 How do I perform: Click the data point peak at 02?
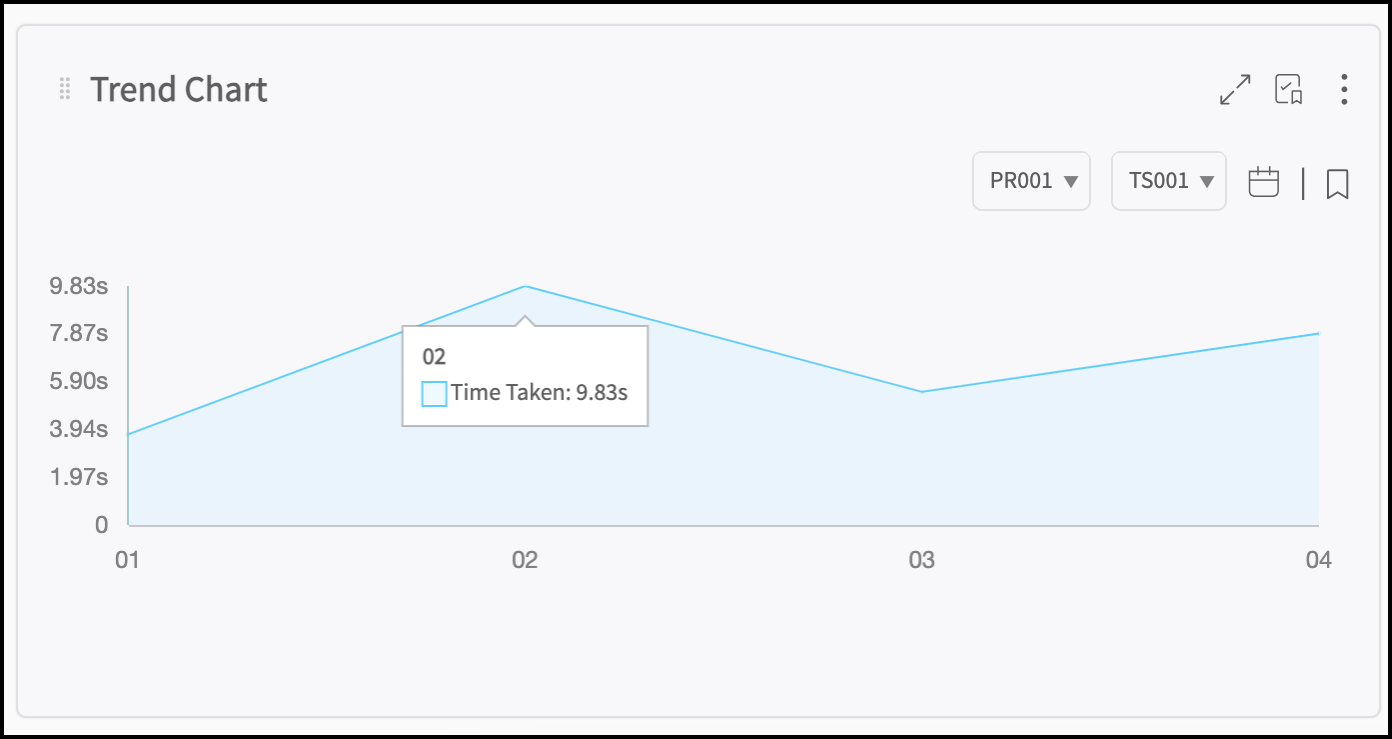click(x=525, y=287)
